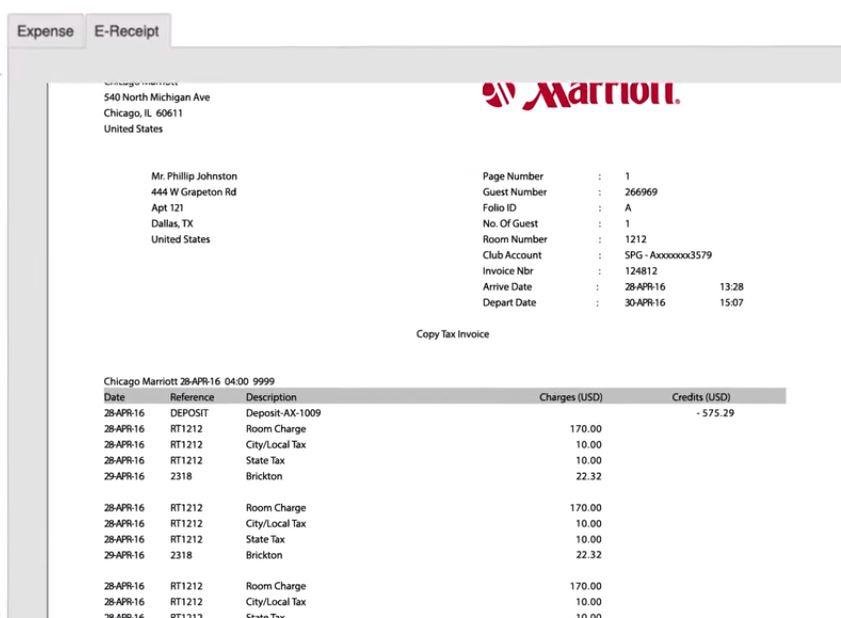Click the Folio ID label

click(x=499, y=208)
